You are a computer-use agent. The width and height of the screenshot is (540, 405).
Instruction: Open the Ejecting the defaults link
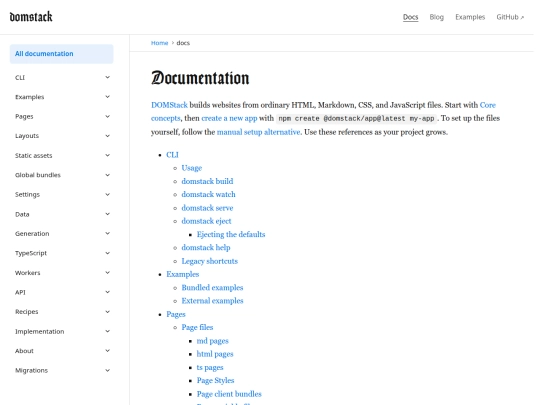click(231, 234)
